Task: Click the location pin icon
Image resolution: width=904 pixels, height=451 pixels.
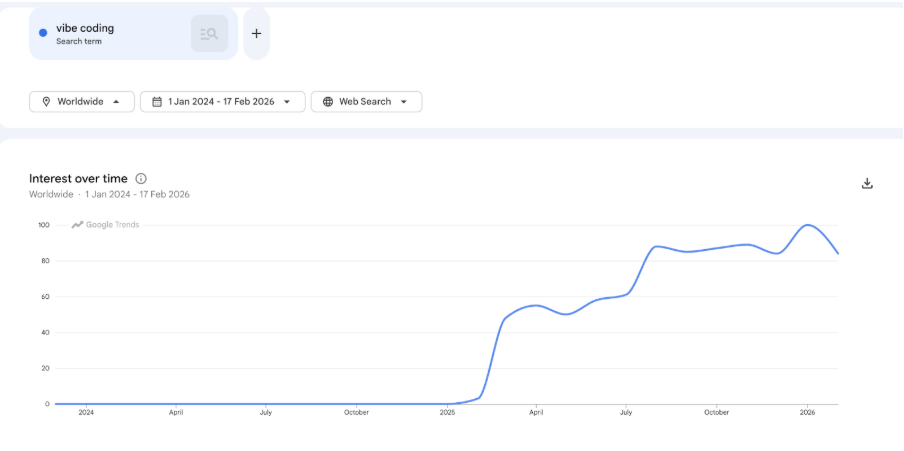Action: click(x=45, y=102)
